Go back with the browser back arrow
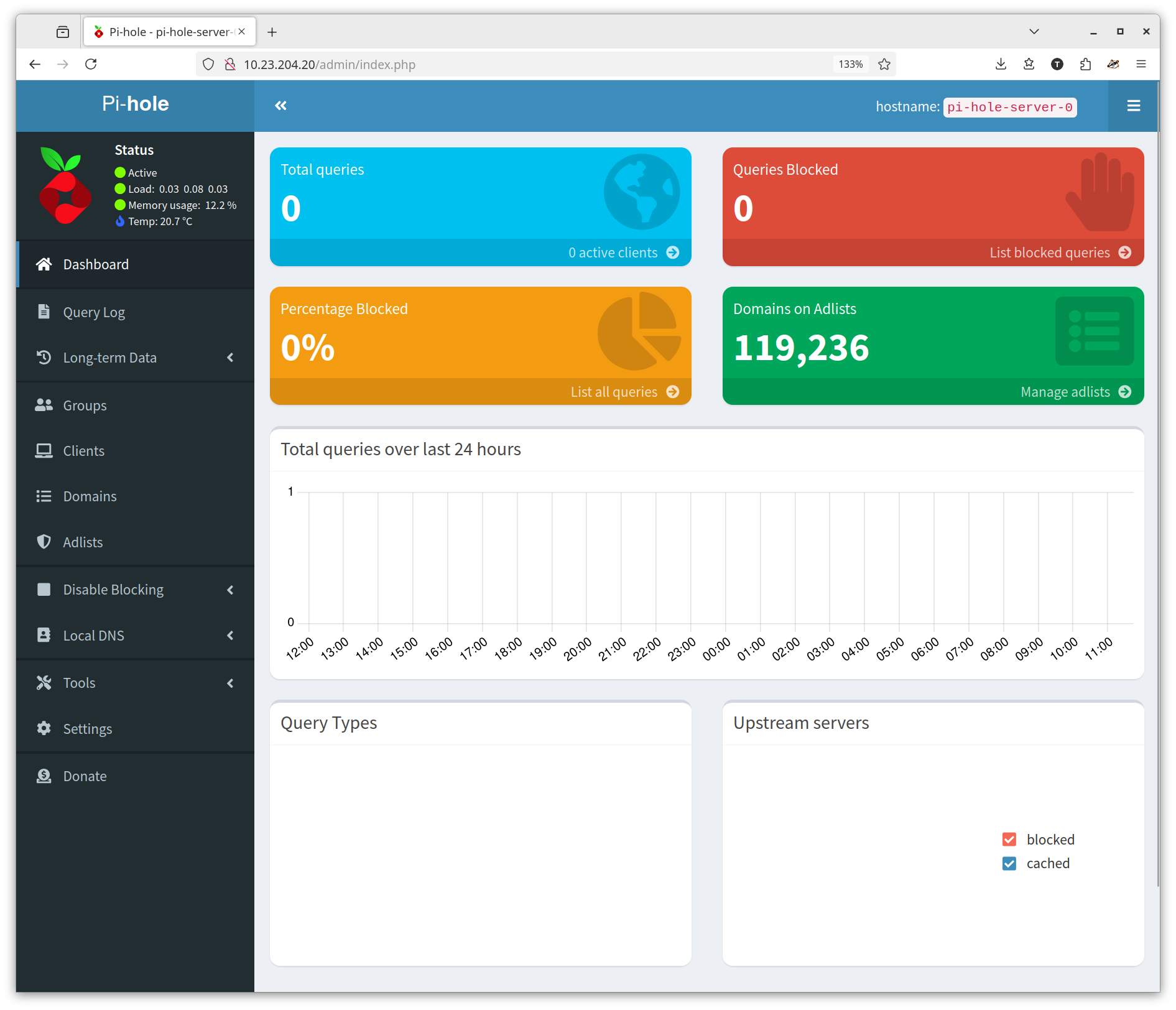Image resolution: width=1176 pixels, height=1010 pixels. click(x=35, y=64)
